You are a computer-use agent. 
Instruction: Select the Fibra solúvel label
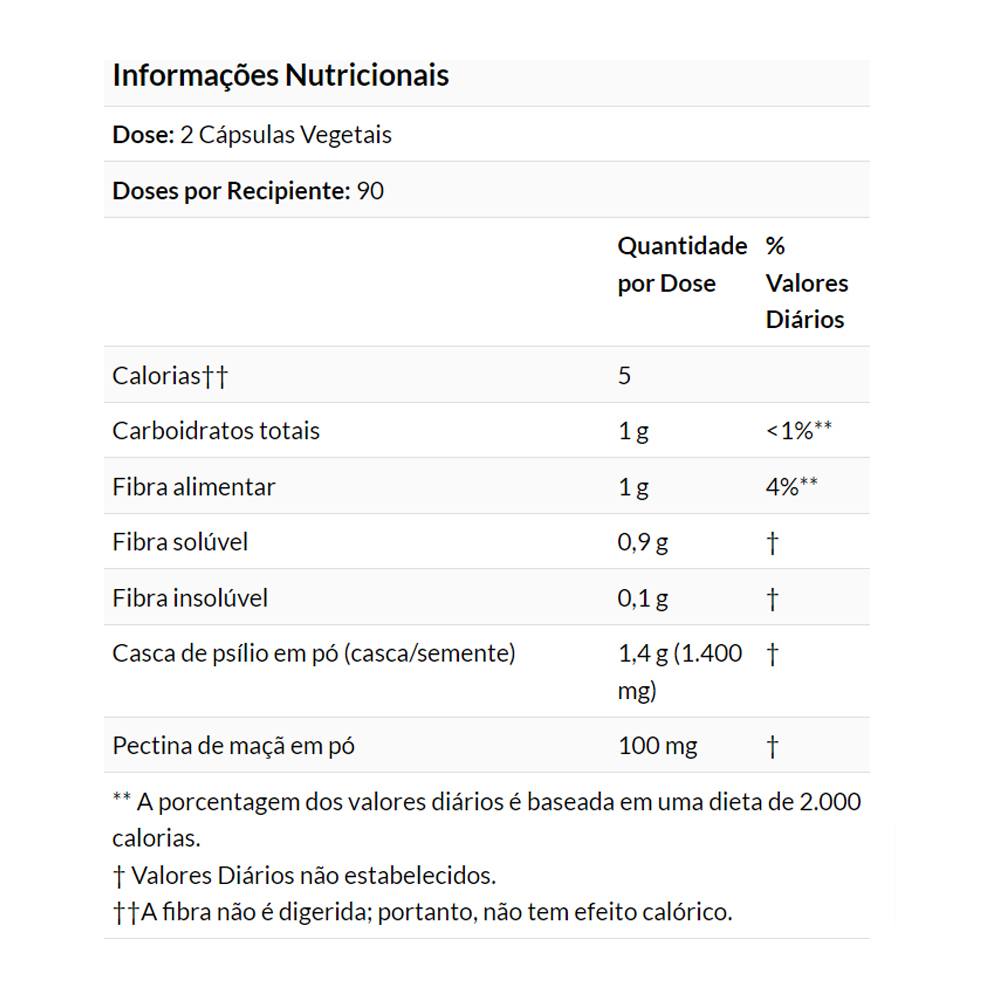click(x=180, y=542)
